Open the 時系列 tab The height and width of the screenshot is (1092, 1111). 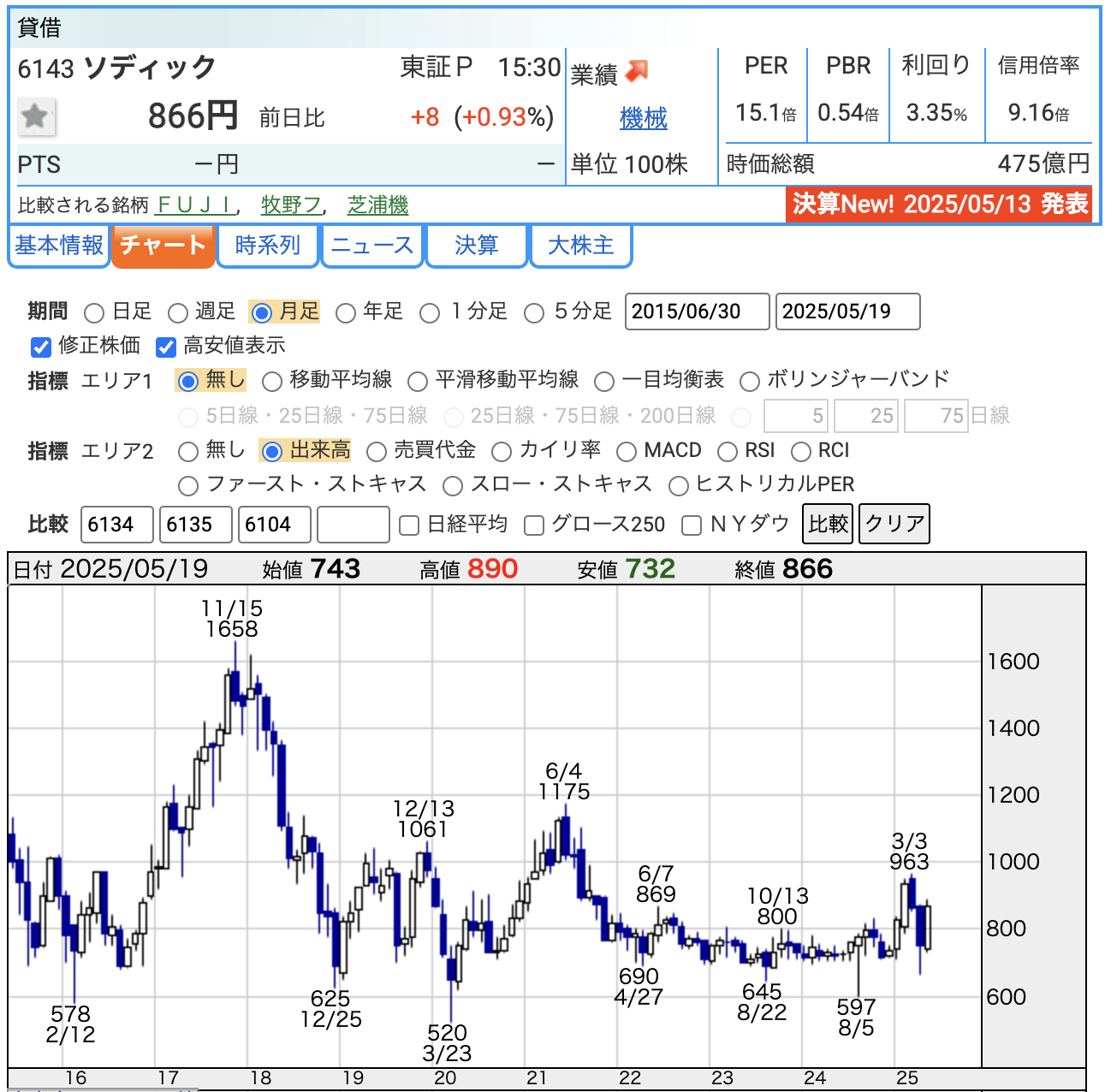pyautogui.click(x=267, y=246)
